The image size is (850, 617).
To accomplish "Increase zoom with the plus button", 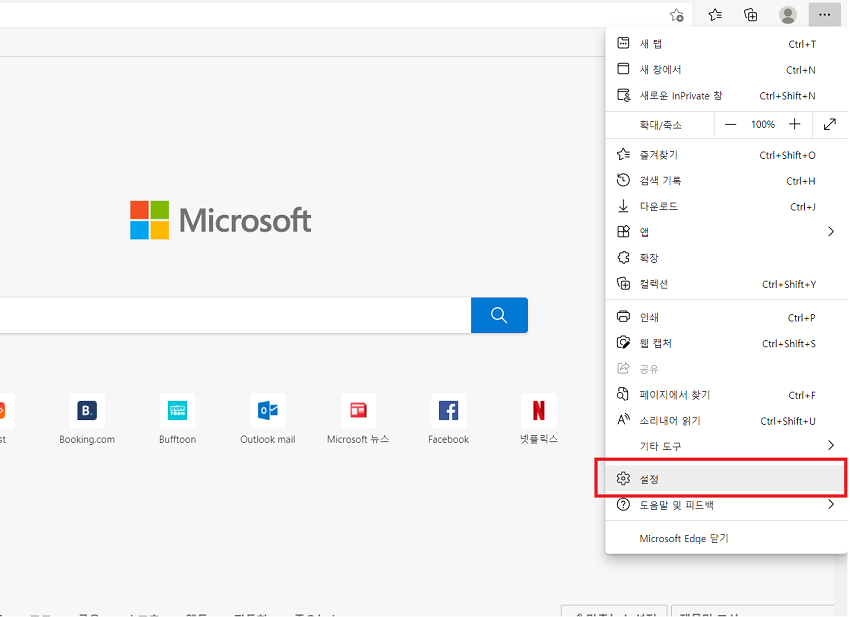I will (794, 124).
